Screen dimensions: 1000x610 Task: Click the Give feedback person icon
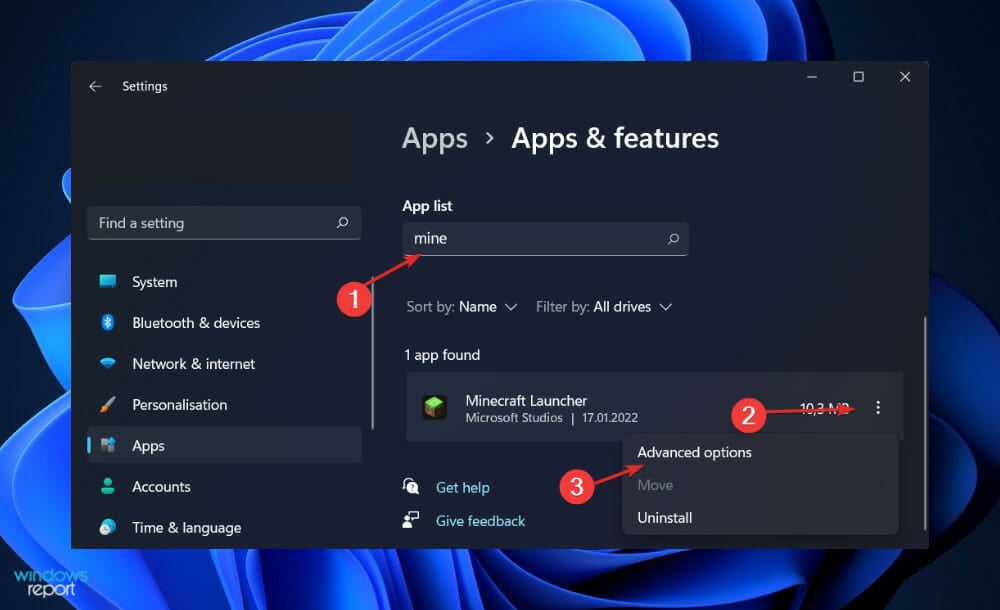[411, 520]
